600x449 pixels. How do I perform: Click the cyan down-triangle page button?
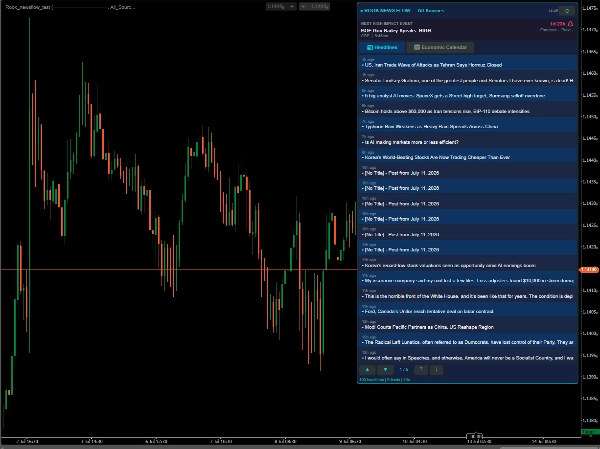coord(385,370)
